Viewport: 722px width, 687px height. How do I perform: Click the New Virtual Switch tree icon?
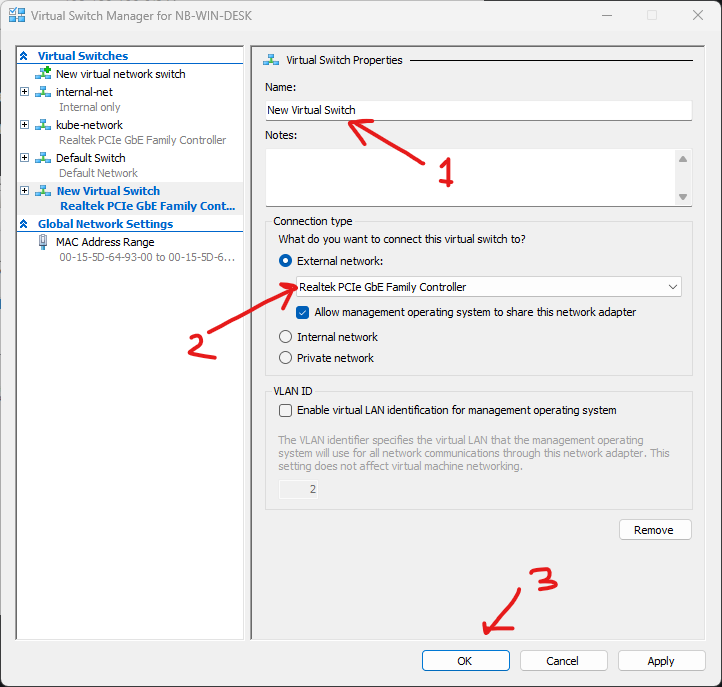(43, 191)
